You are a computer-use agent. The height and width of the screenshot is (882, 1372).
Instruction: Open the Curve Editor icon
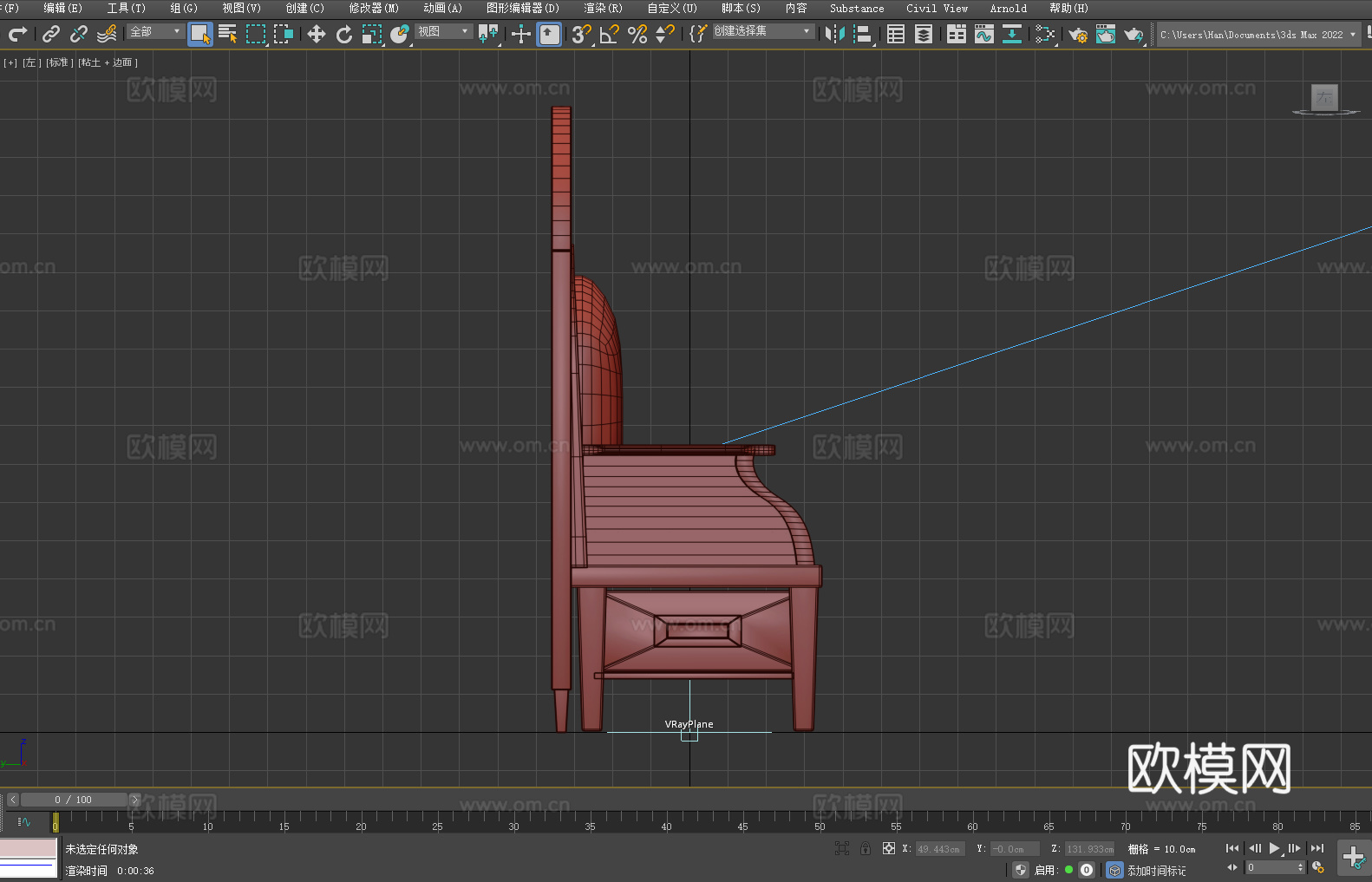click(x=984, y=34)
